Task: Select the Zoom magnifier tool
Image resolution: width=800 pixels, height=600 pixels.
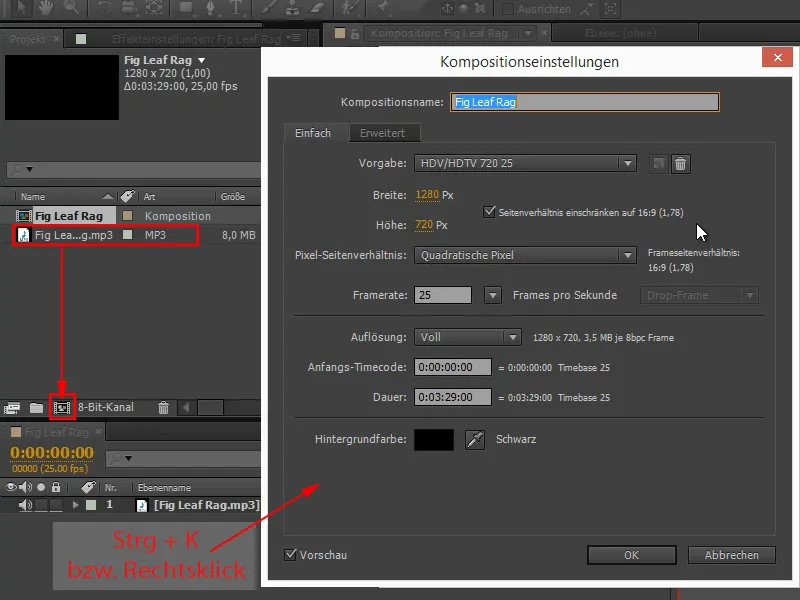Action: coord(71,8)
